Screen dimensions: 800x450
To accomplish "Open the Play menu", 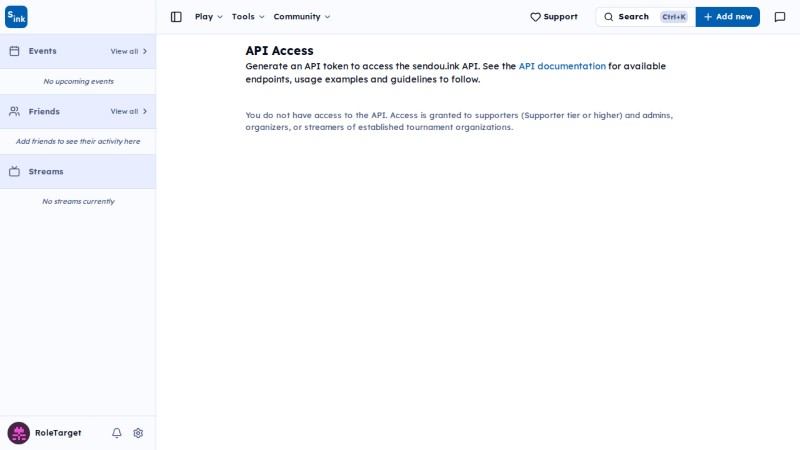I will point(209,17).
